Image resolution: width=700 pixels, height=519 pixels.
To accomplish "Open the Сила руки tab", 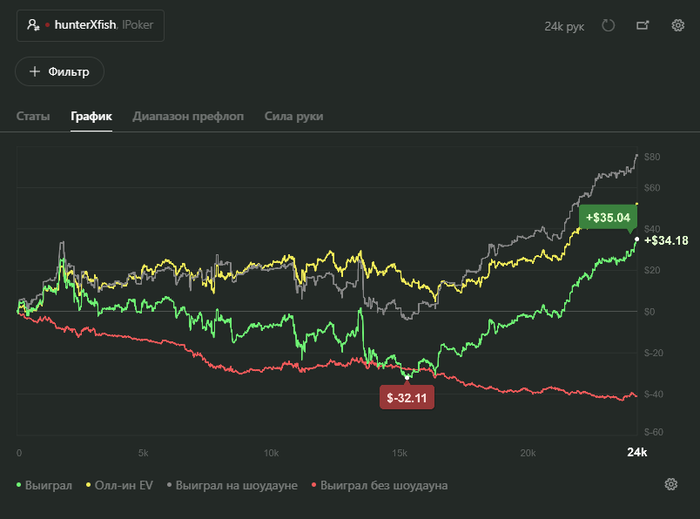I will [x=294, y=116].
